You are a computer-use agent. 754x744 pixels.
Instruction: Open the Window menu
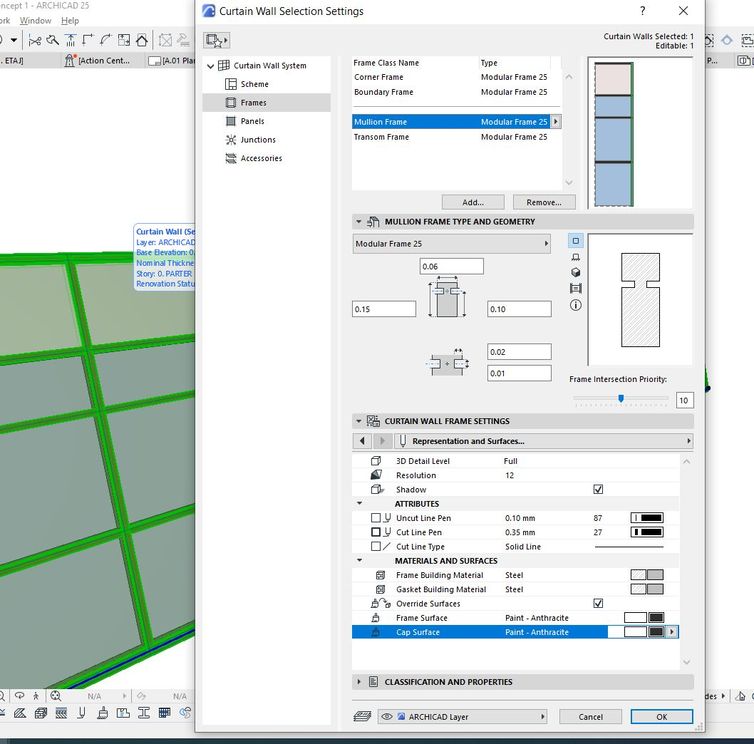pos(35,20)
